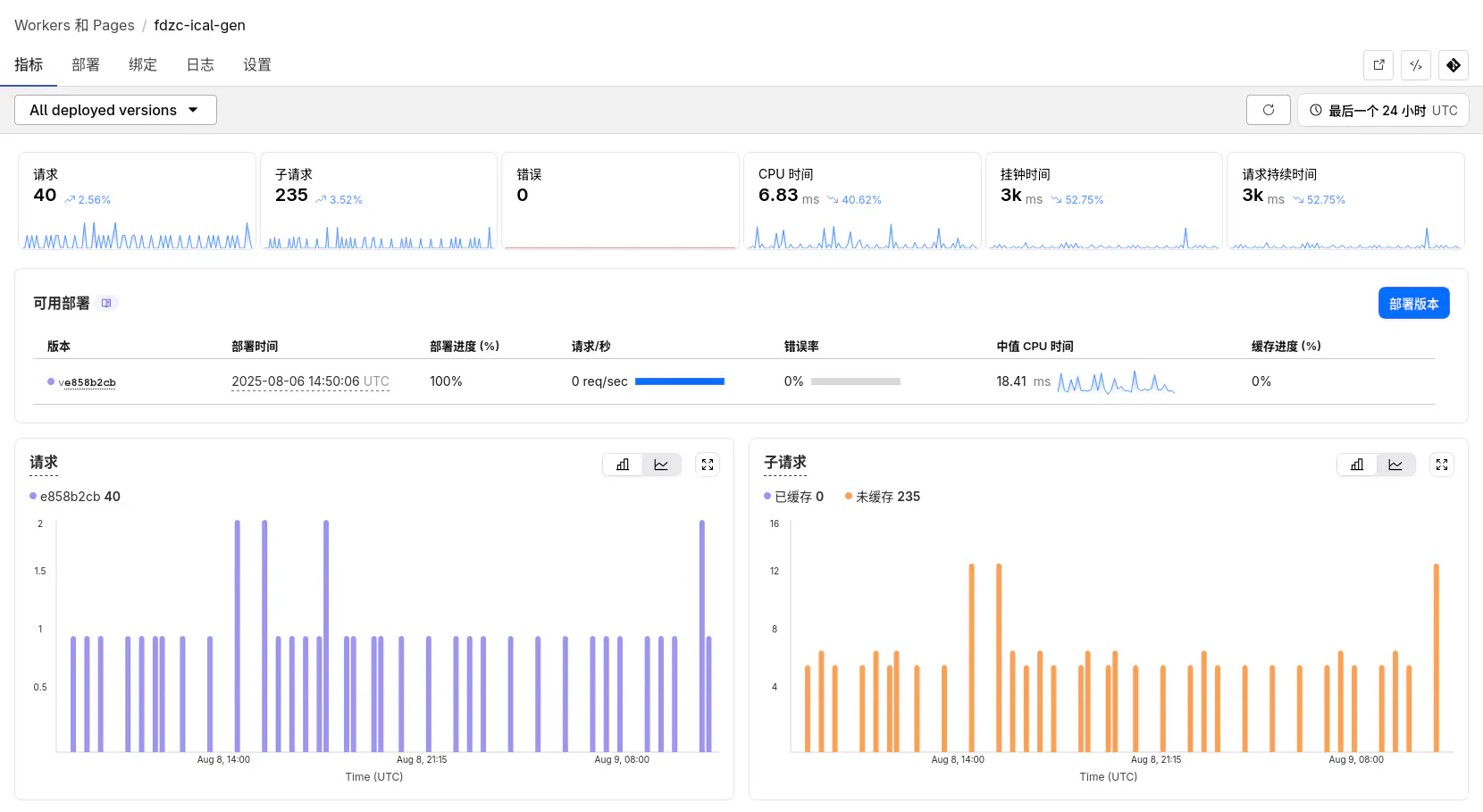
Task: Open the Worker in a new tab icon
Action: tap(1378, 65)
